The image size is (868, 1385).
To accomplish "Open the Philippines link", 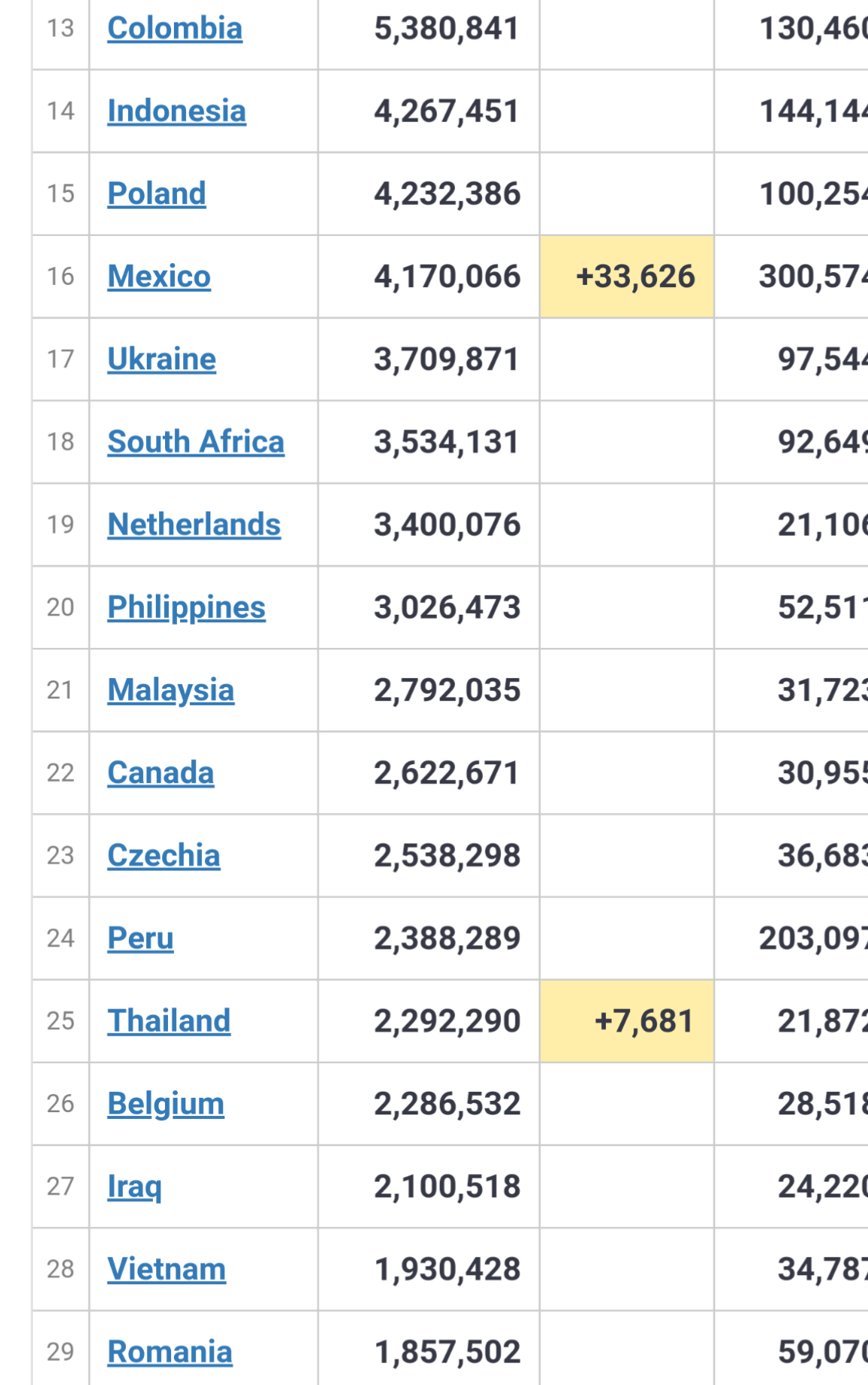I will point(186,607).
